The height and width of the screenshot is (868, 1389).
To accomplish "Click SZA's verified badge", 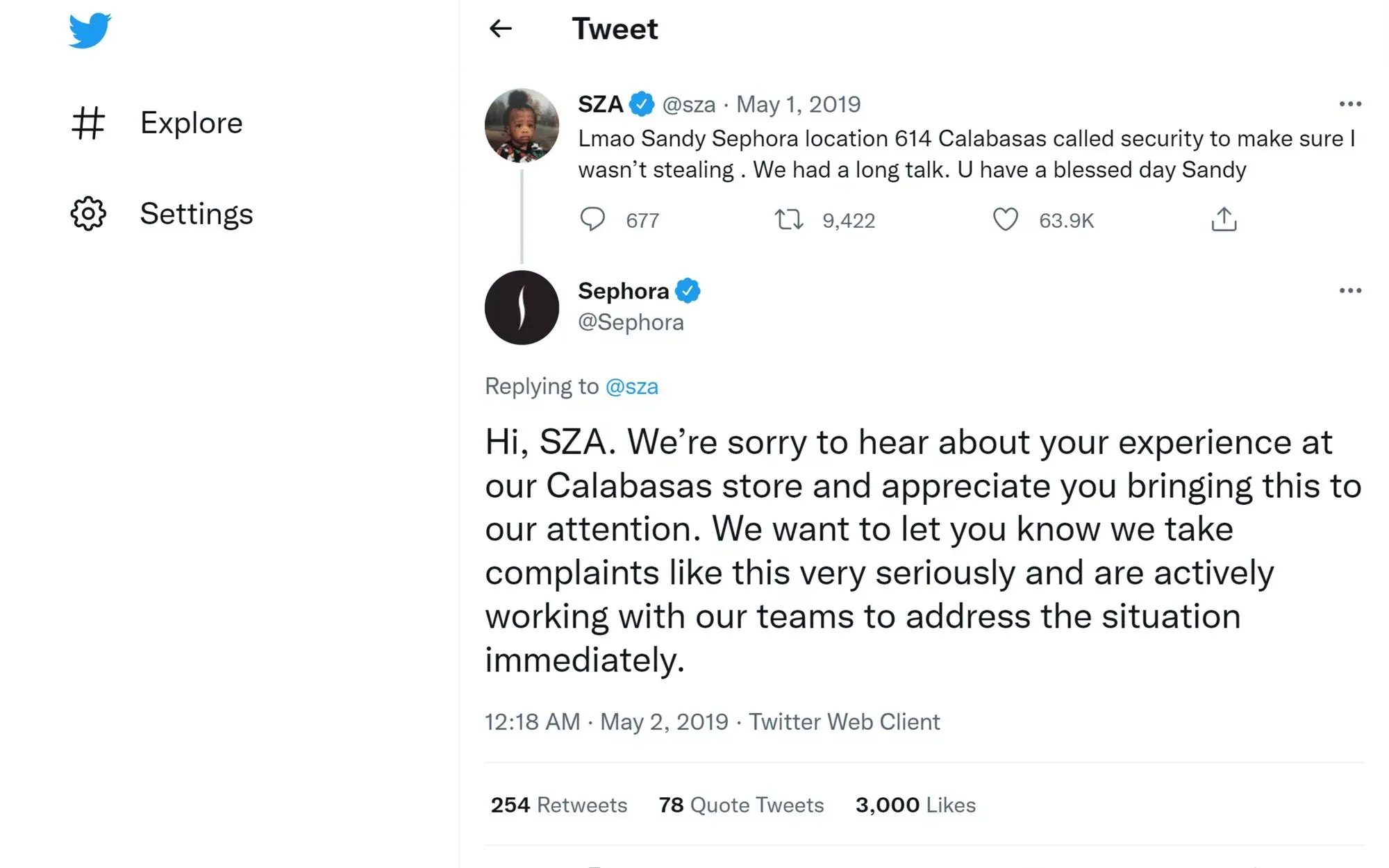I will [642, 104].
